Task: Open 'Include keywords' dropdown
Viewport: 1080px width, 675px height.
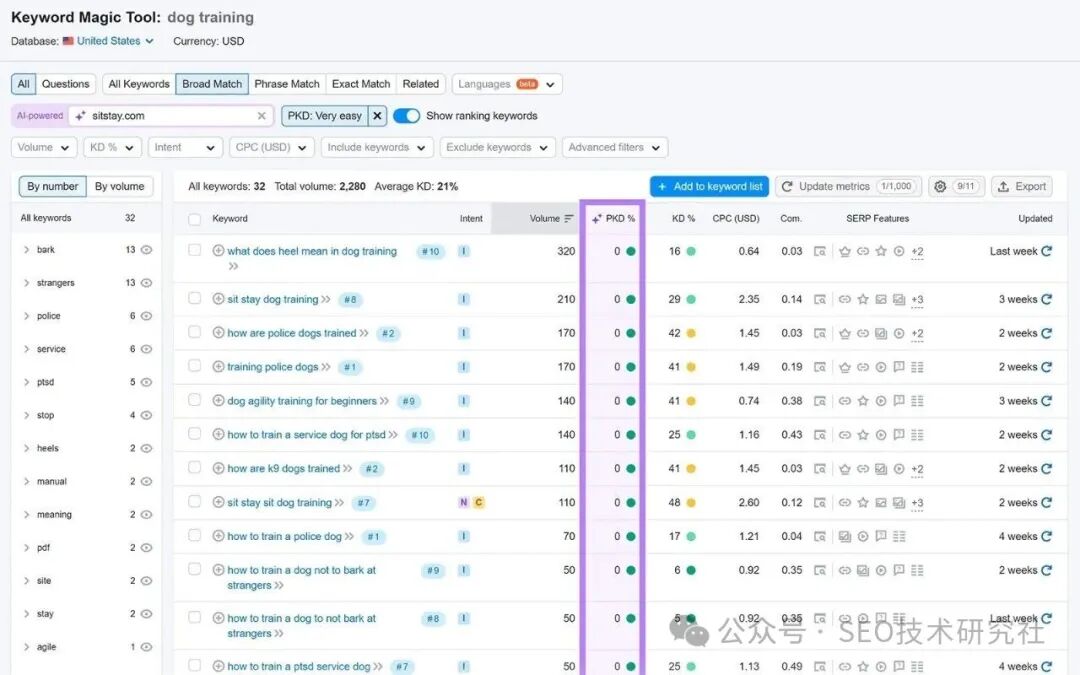Action: pos(377,147)
